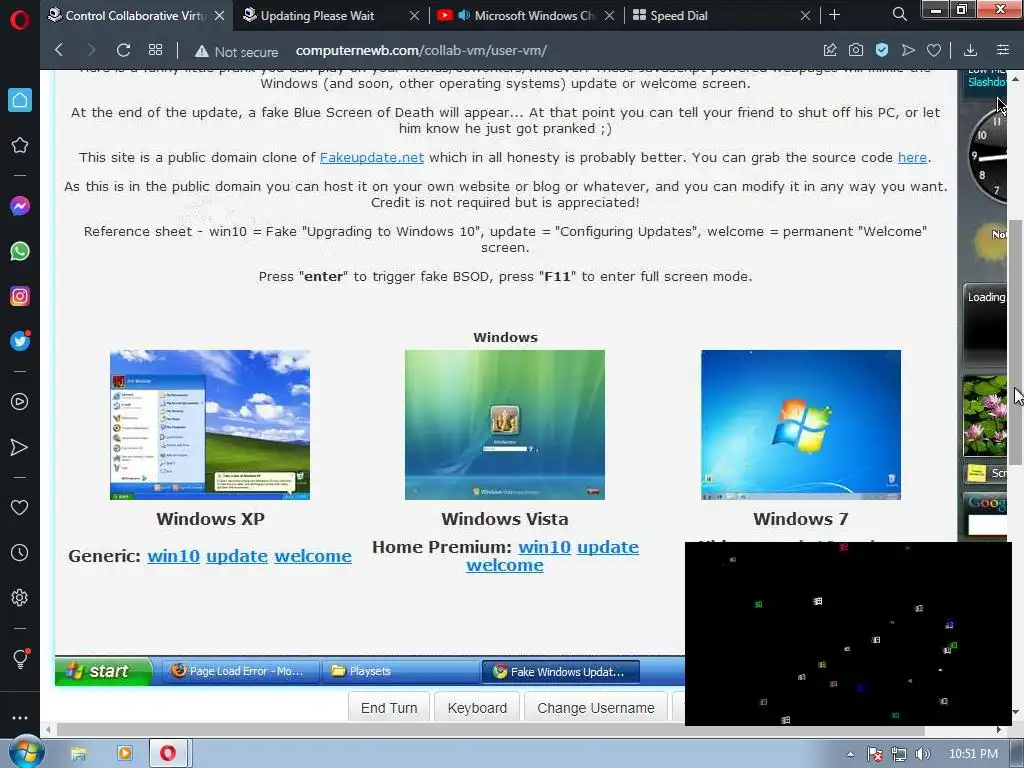Go back with the back arrow
The image size is (1024, 768).
click(x=59, y=50)
